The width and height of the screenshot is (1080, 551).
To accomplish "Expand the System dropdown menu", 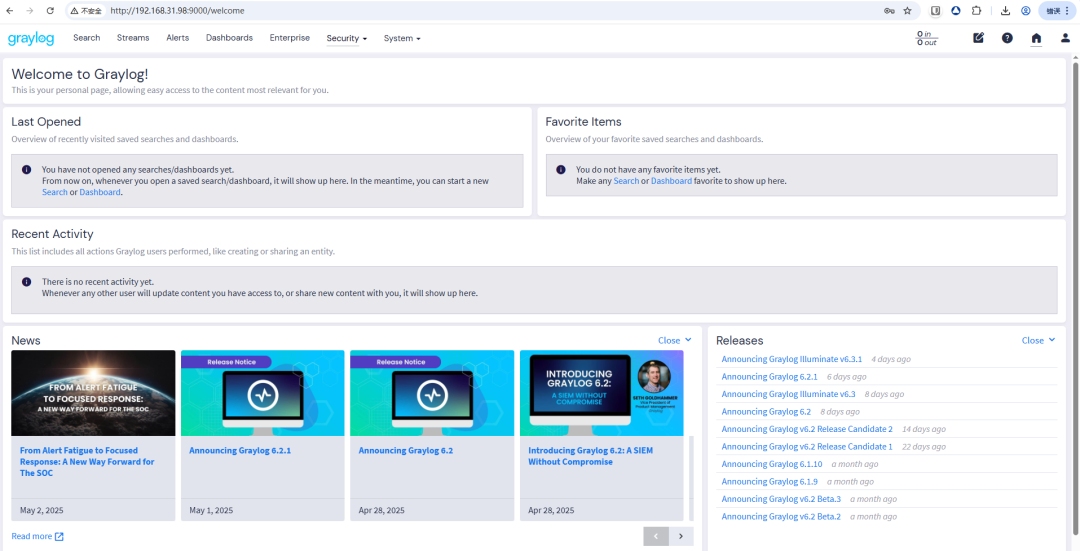I will 402,39.
